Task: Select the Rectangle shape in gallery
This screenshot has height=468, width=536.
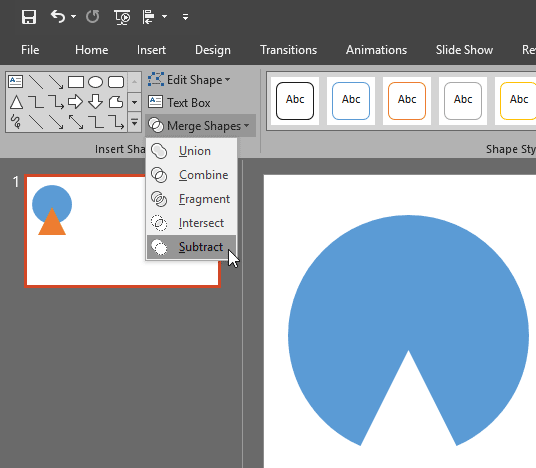Action: point(76,82)
